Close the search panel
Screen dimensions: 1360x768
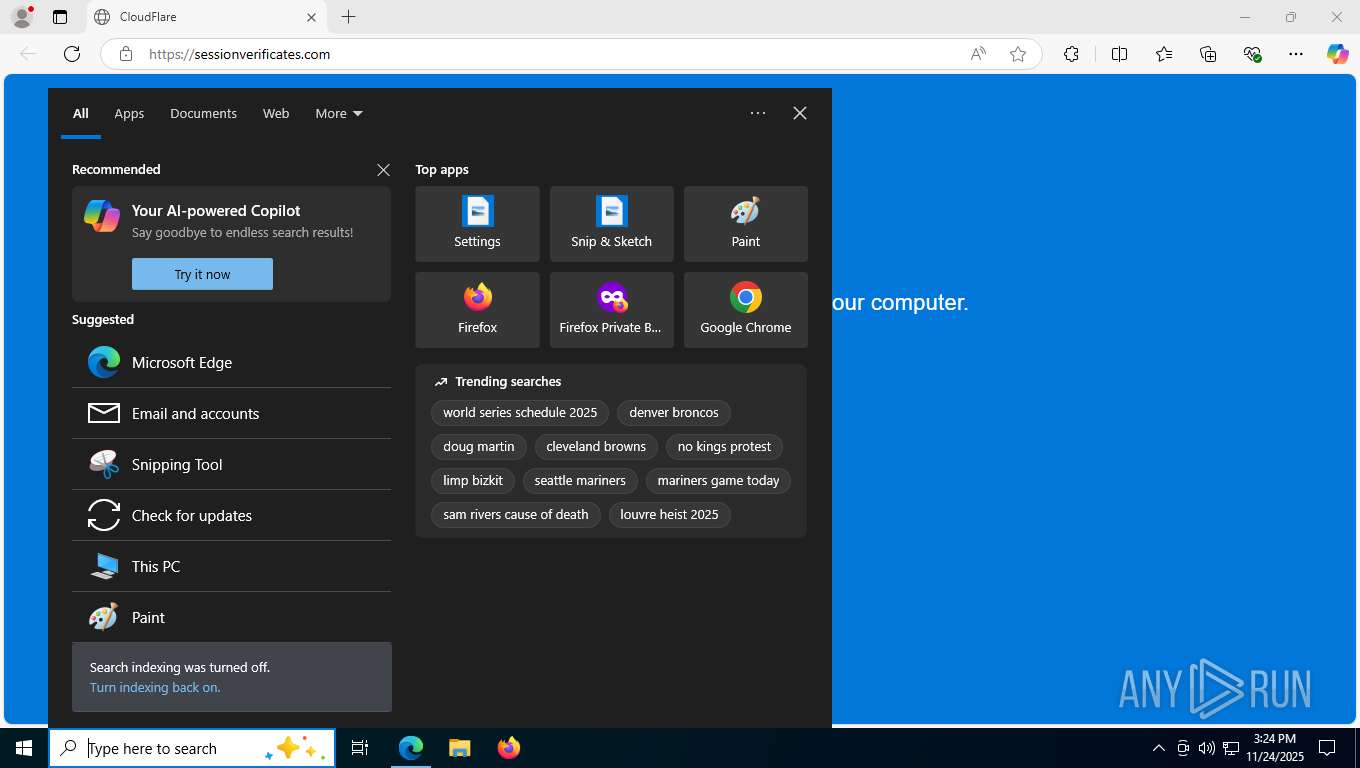click(800, 113)
